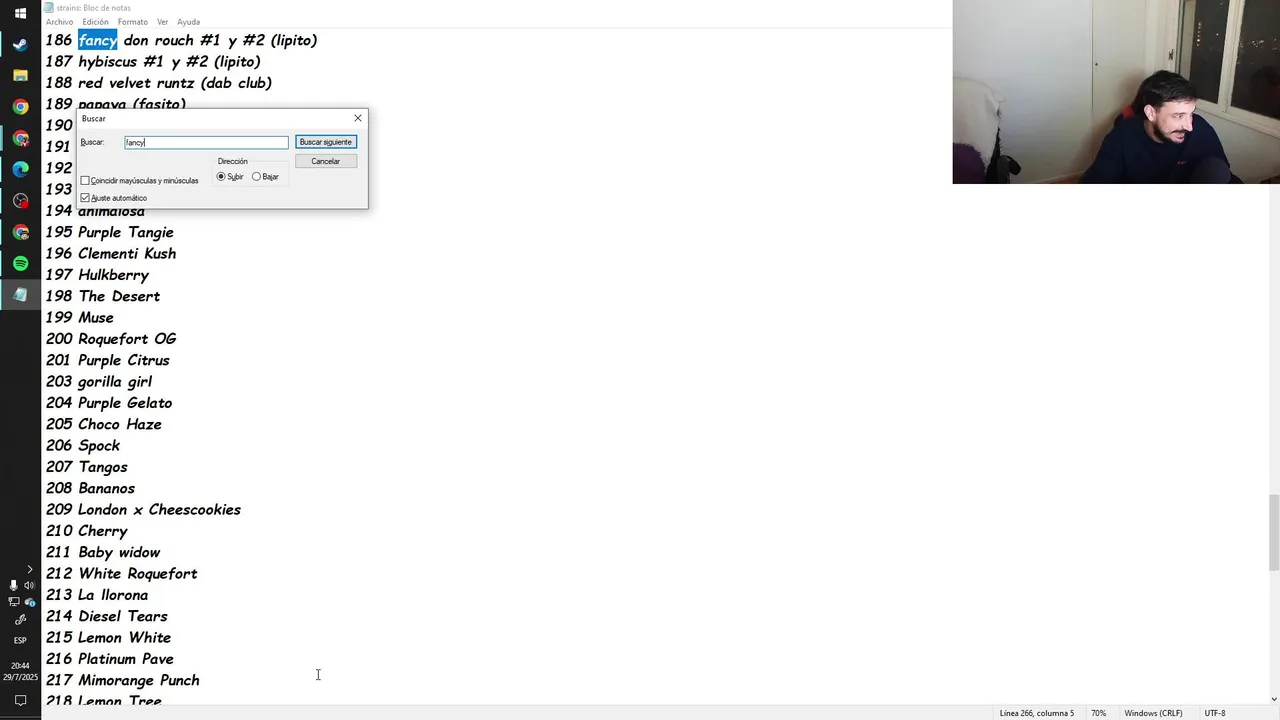Click Línea 266, columna 5 in status bar
This screenshot has width=1280, height=720.
(x=1036, y=713)
